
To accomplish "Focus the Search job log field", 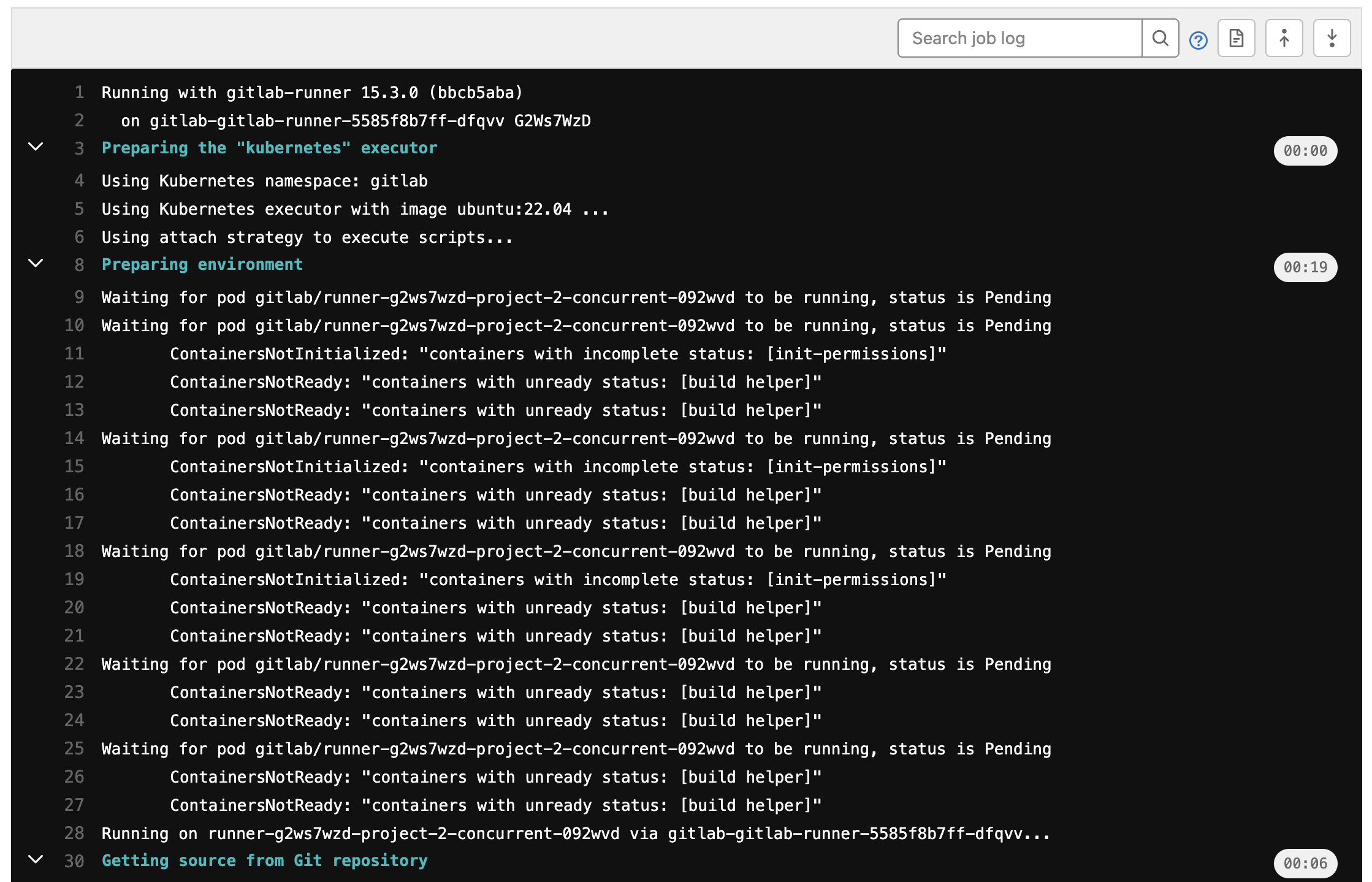I will (1019, 39).
